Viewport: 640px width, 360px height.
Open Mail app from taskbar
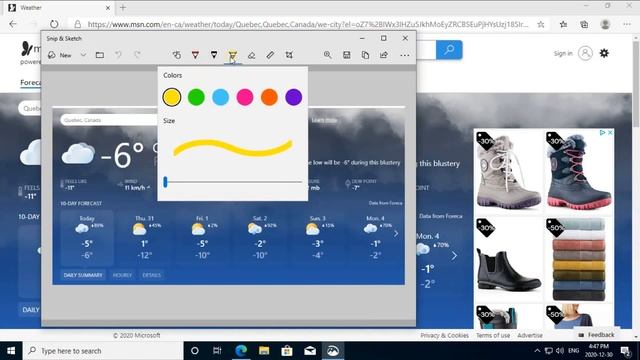(310, 351)
